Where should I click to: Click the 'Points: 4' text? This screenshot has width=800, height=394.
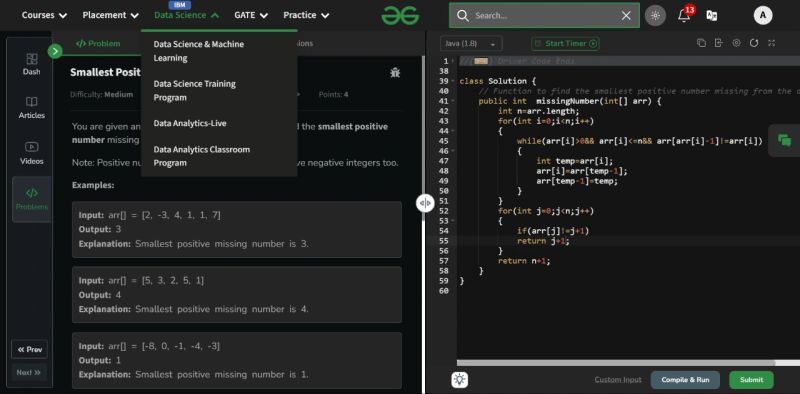334,94
